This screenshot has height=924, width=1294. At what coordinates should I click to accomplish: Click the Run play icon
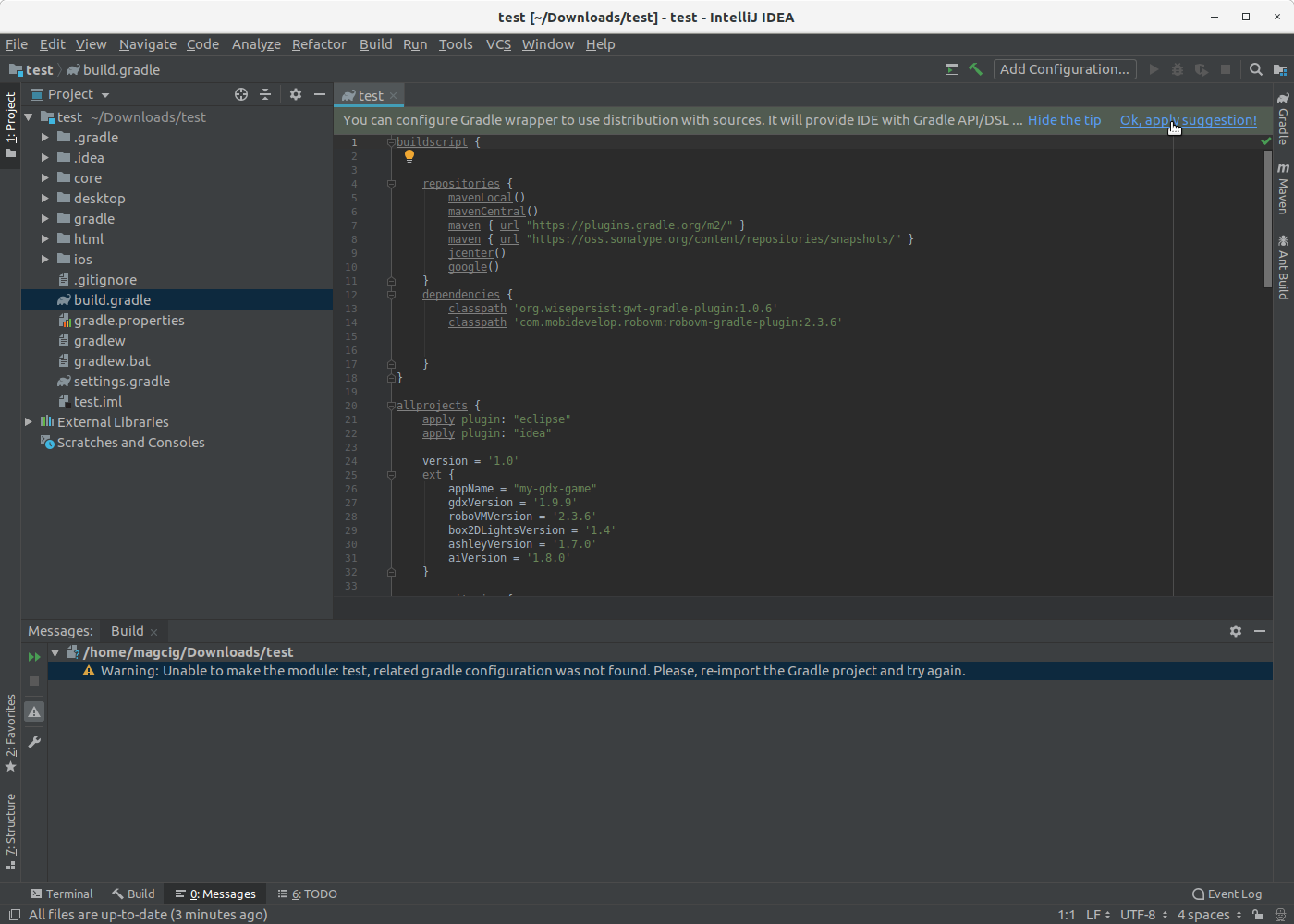point(1154,69)
